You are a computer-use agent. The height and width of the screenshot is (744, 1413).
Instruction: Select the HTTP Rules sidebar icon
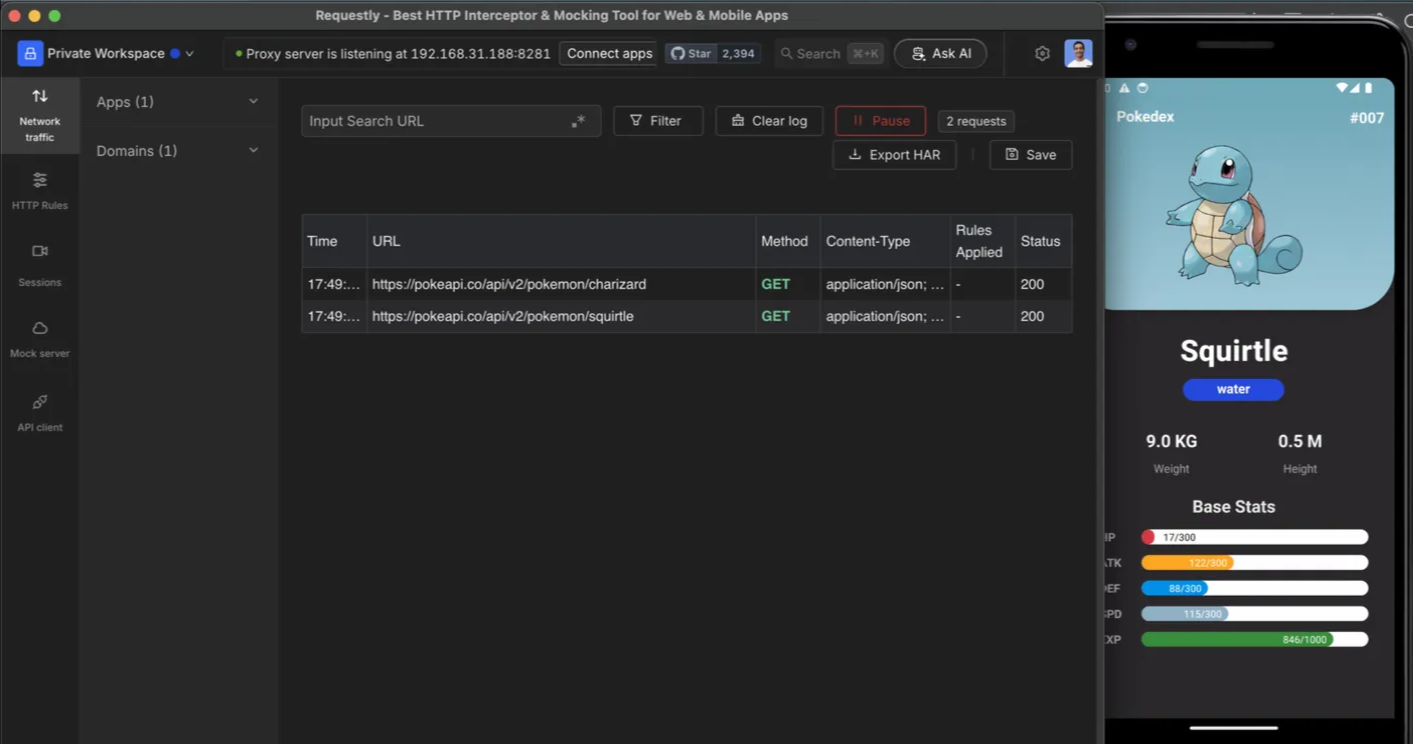(39, 190)
